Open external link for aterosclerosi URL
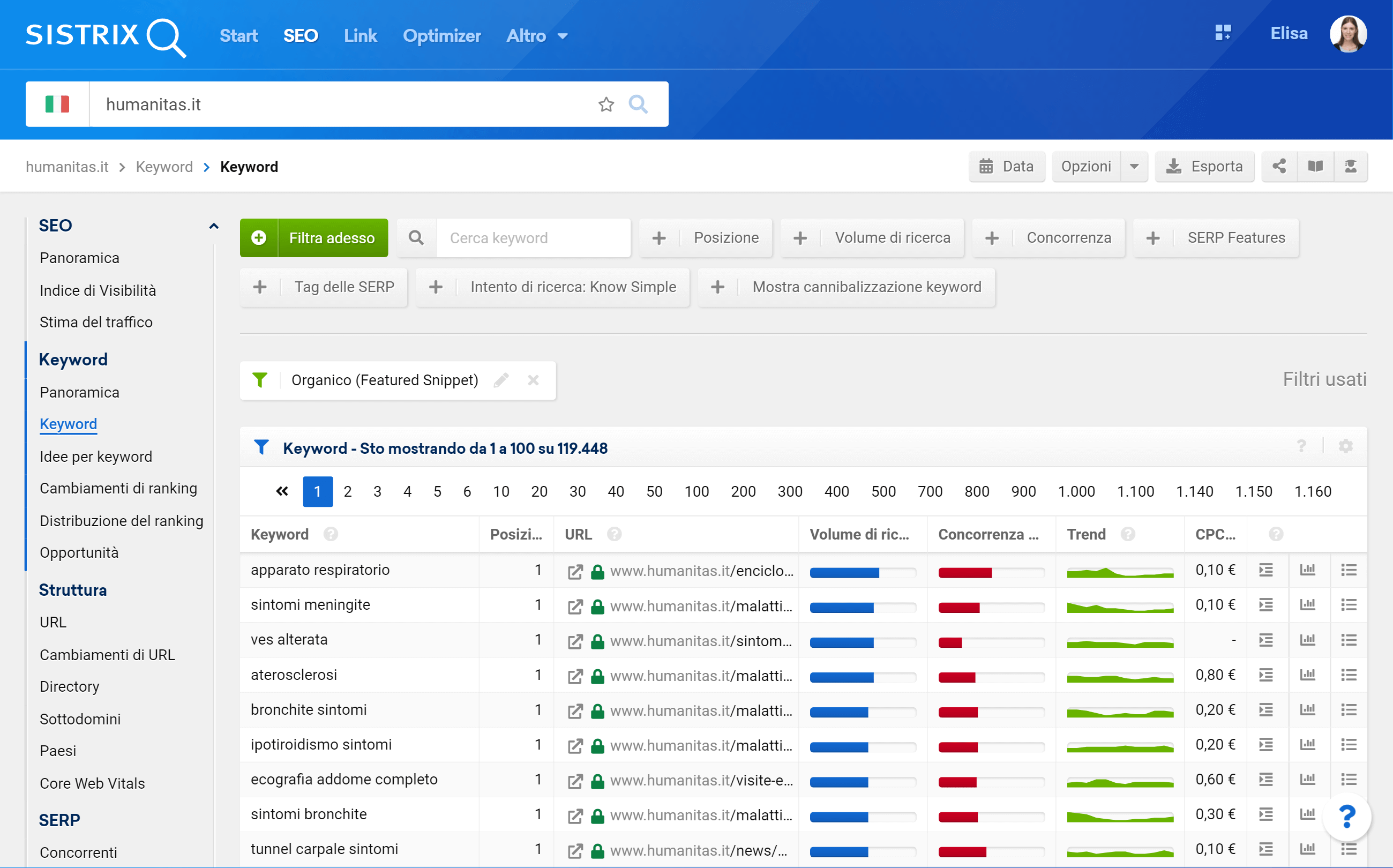This screenshot has width=1393, height=868. (x=574, y=676)
